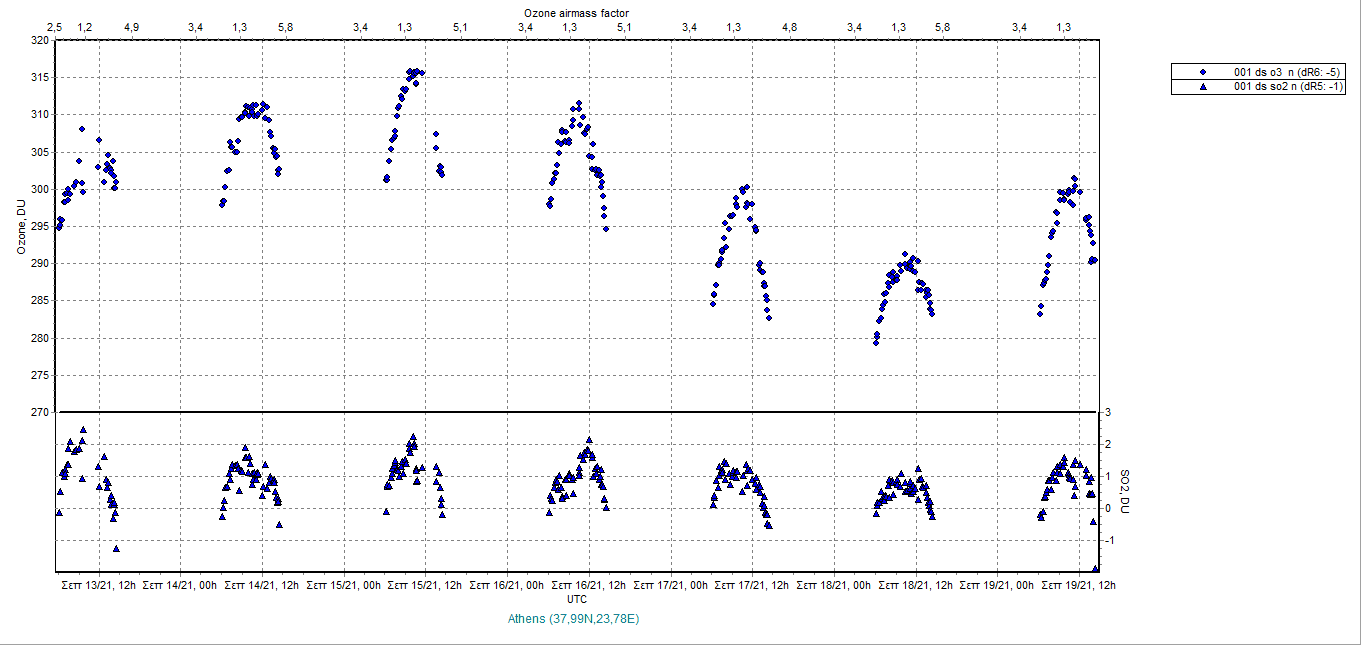Screen dimensions: 1361x645
Task: Click the triangle marker in the SO2 legend
Action: [x=1203, y=87]
